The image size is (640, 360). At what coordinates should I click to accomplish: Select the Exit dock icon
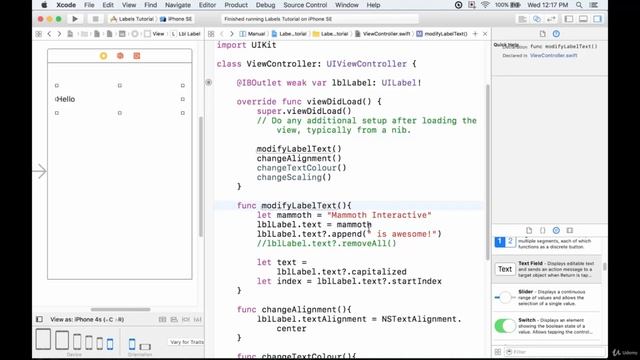click(x=137, y=56)
